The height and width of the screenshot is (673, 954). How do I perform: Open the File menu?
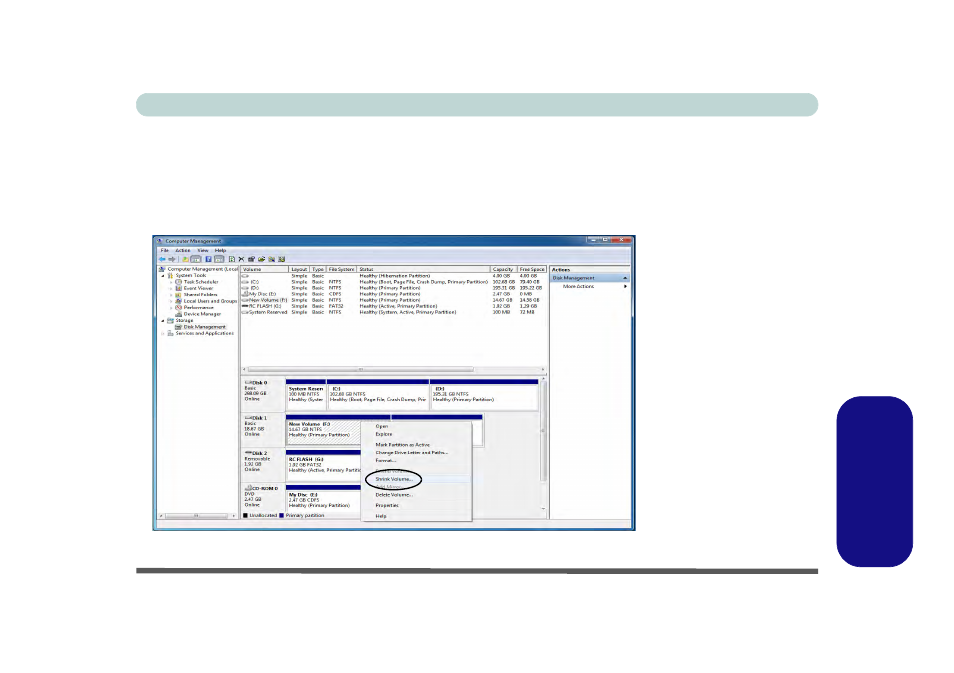(x=164, y=250)
